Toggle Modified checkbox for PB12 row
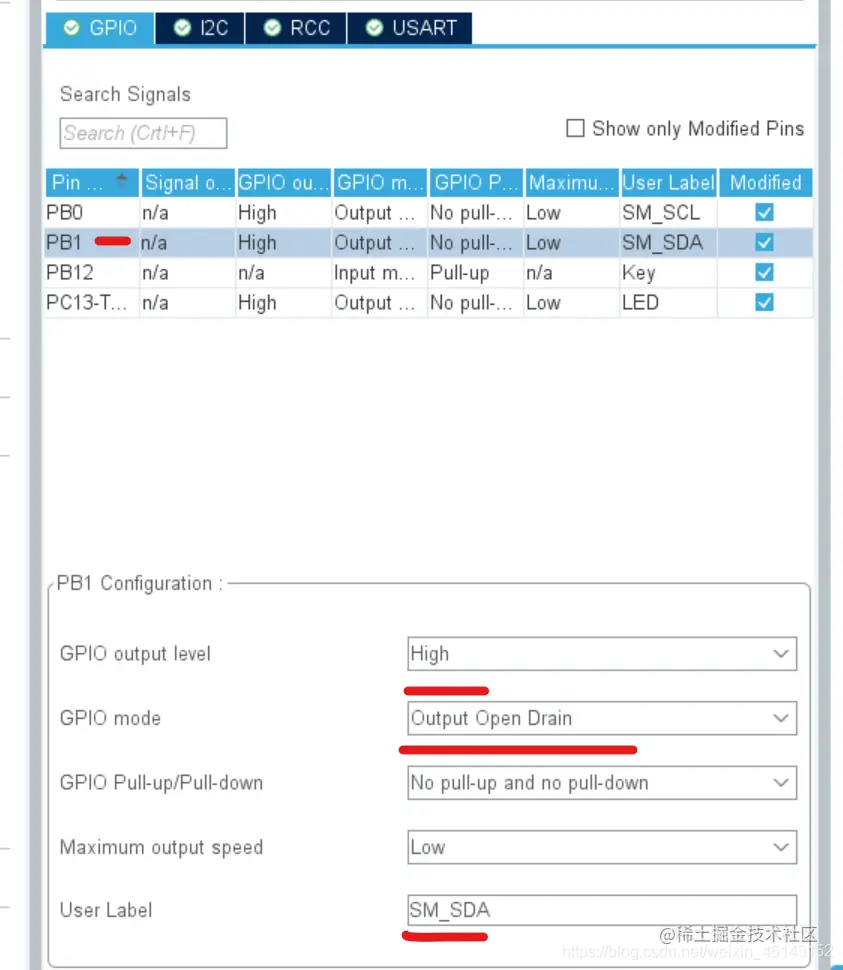 764,272
